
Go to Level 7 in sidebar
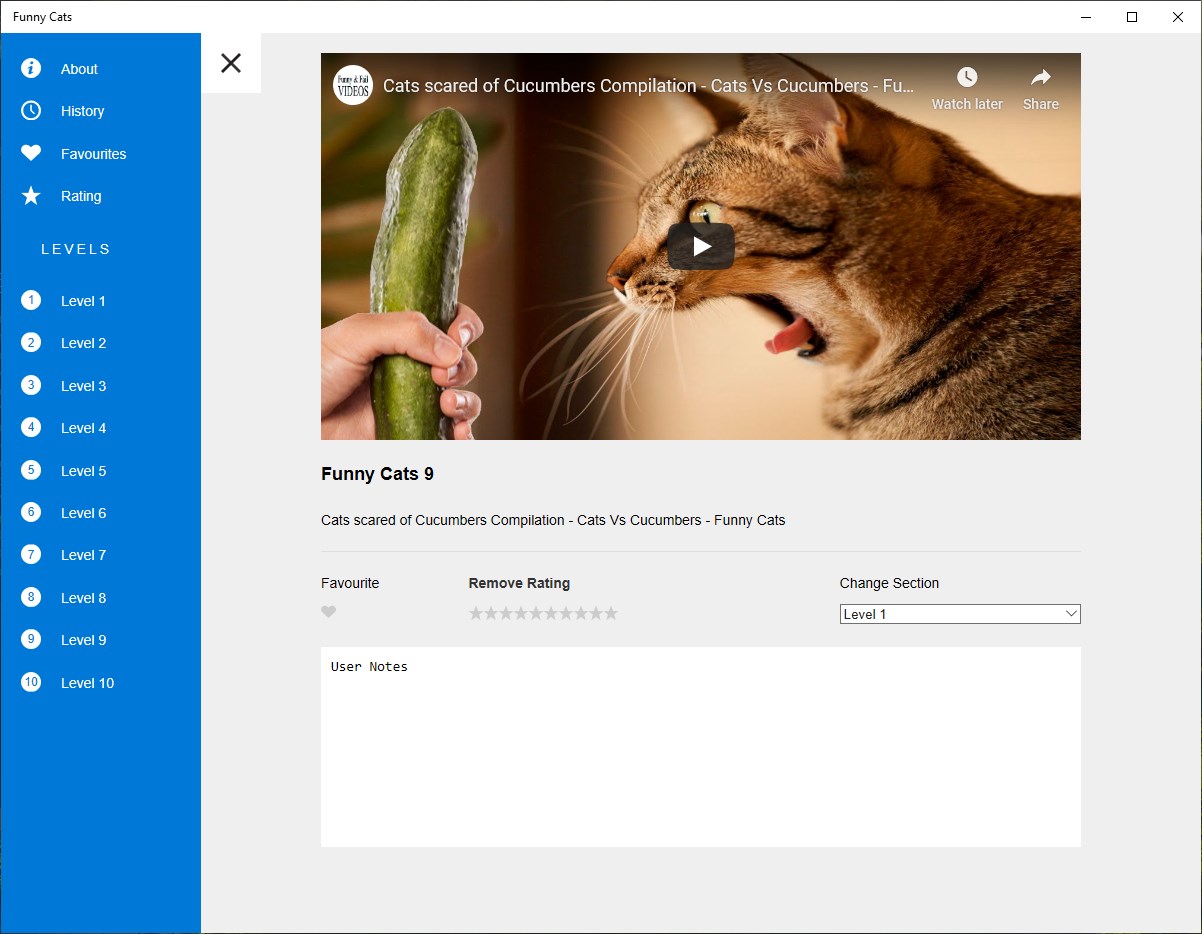(83, 555)
